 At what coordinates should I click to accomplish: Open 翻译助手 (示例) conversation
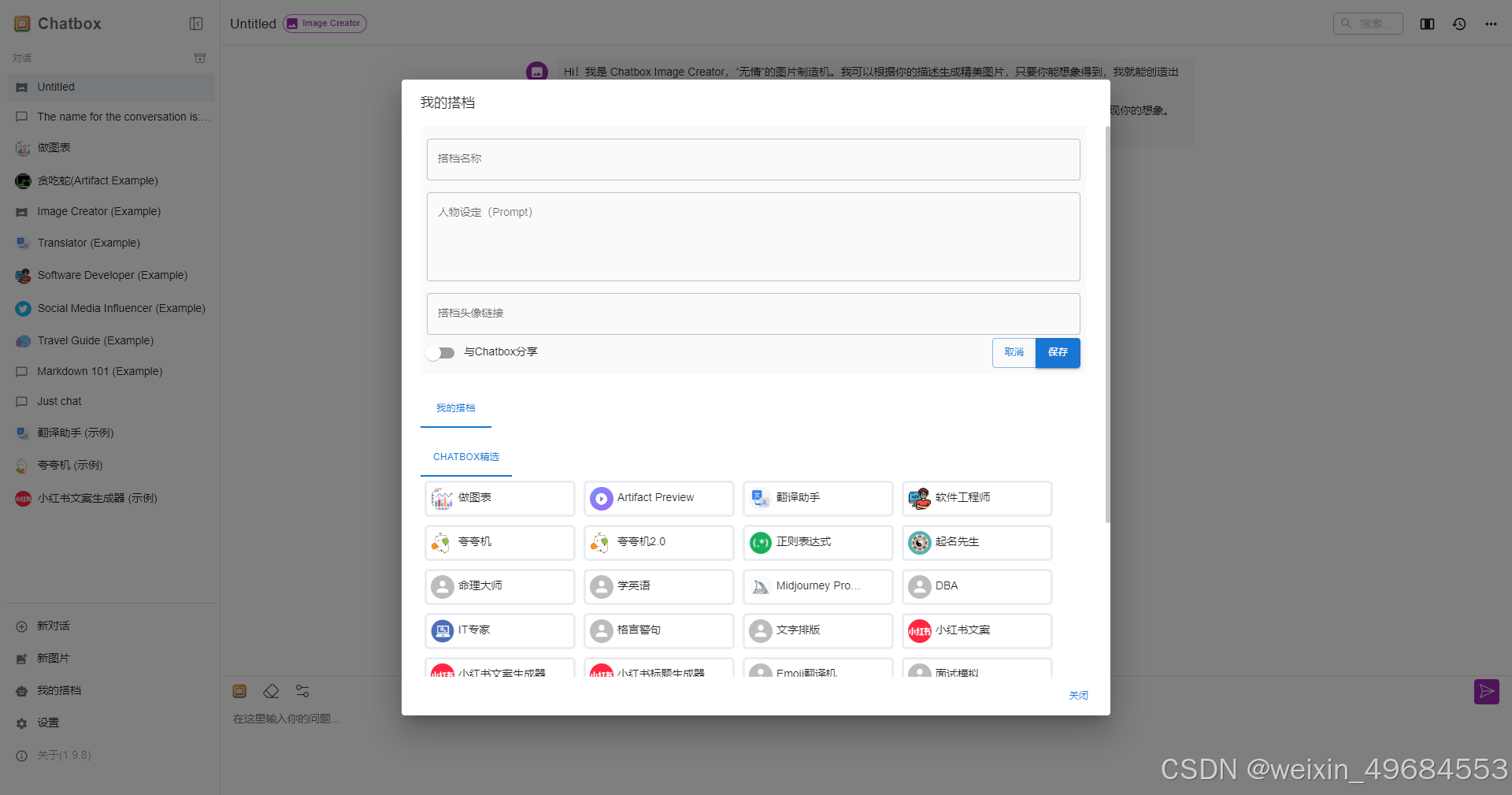click(111, 433)
